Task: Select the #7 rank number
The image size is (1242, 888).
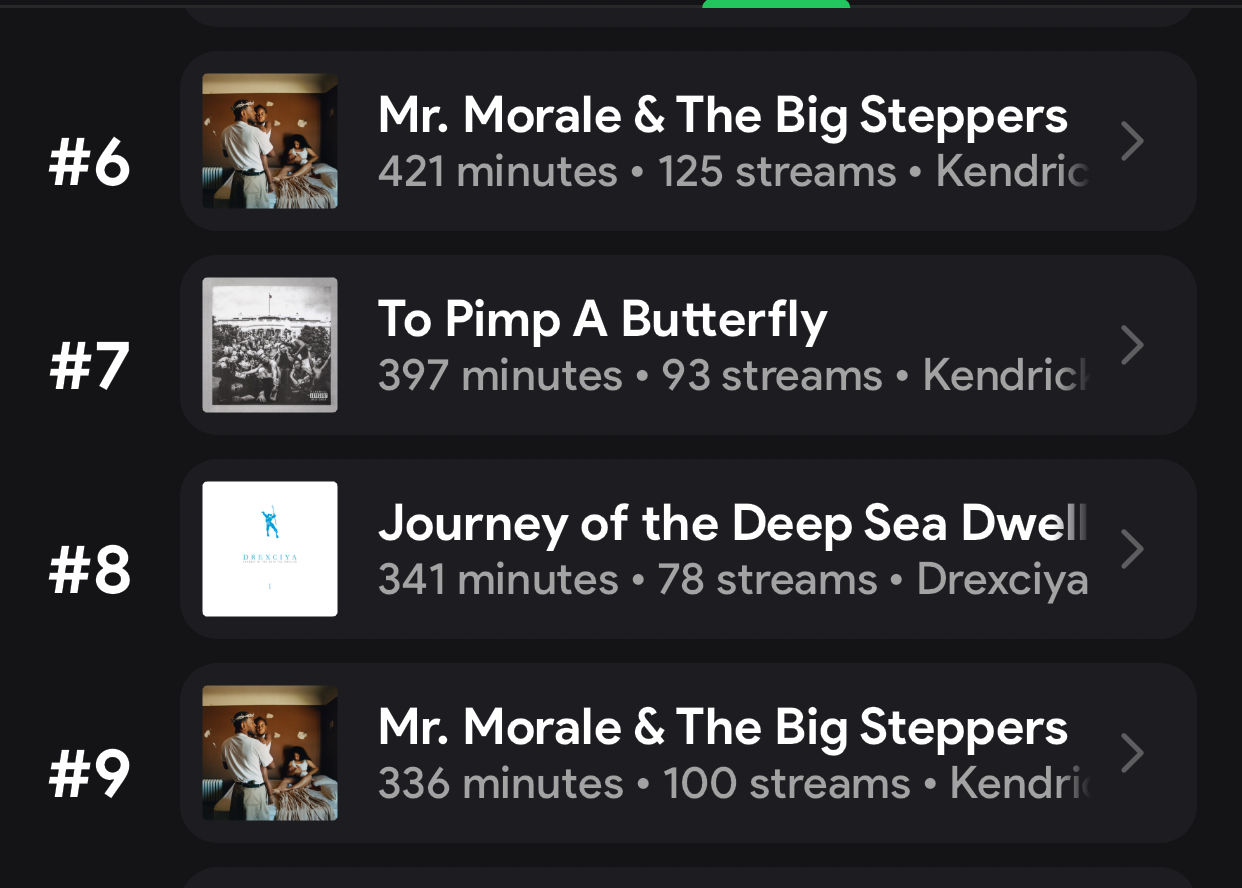Action: [x=90, y=367]
